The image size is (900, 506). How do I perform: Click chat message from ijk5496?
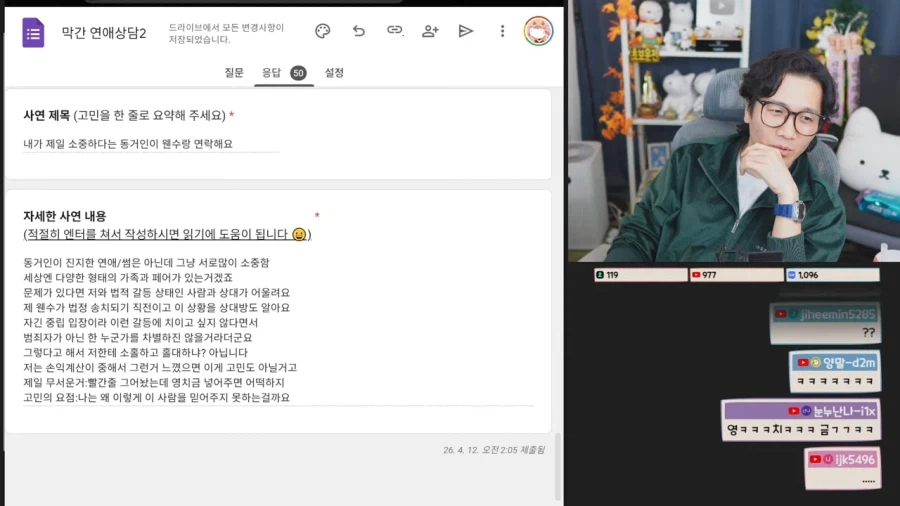pos(842,468)
